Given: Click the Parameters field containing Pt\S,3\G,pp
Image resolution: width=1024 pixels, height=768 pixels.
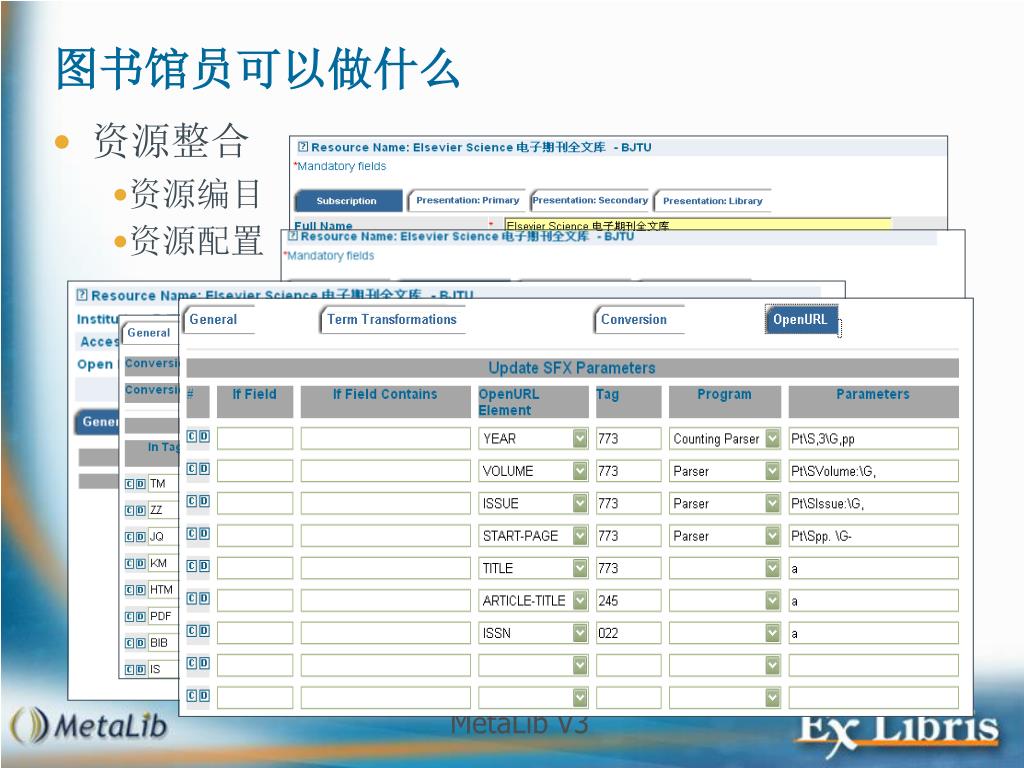Looking at the screenshot, I should (x=873, y=438).
